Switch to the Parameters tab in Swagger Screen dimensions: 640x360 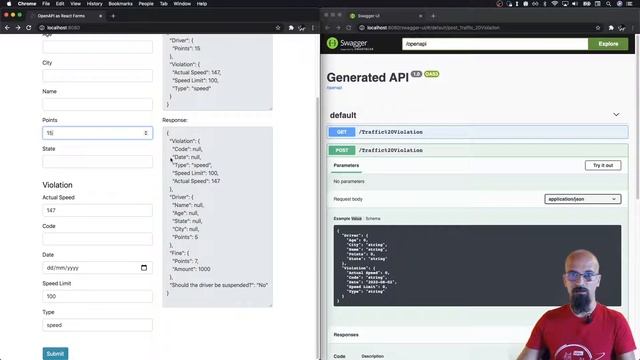(x=346, y=165)
